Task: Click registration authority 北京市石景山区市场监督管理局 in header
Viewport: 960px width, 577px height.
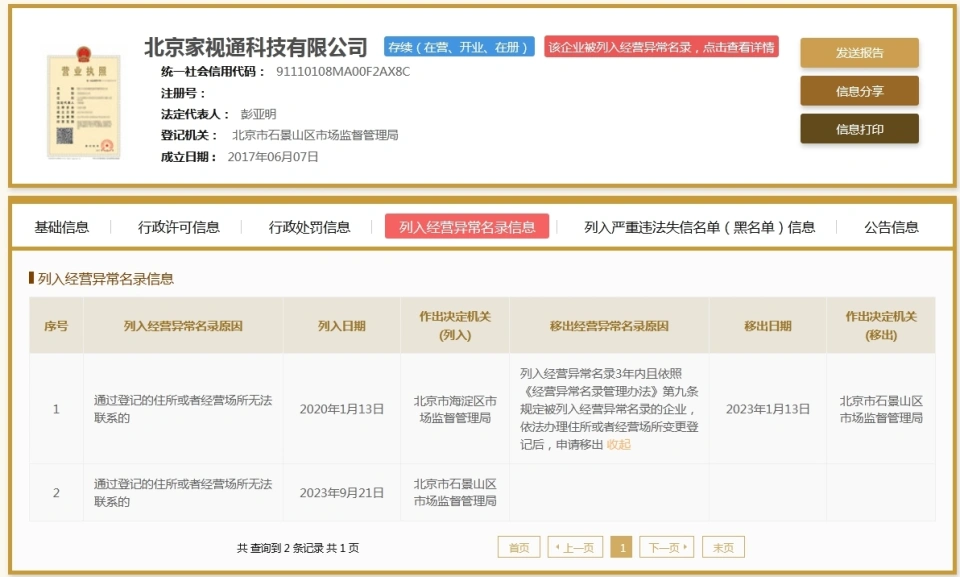Action: click(315, 135)
